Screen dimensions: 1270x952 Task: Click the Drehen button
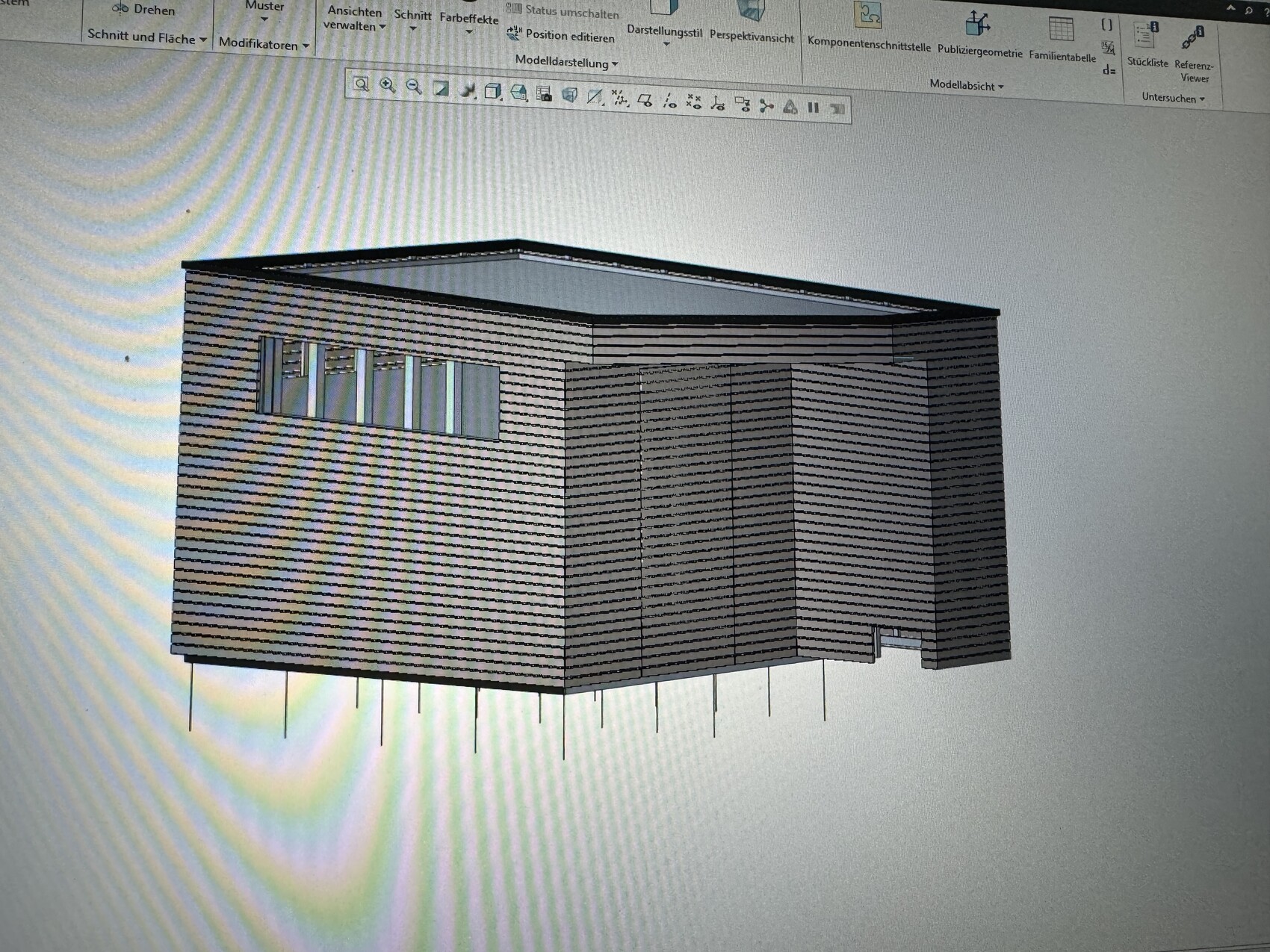tap(143, 10)
